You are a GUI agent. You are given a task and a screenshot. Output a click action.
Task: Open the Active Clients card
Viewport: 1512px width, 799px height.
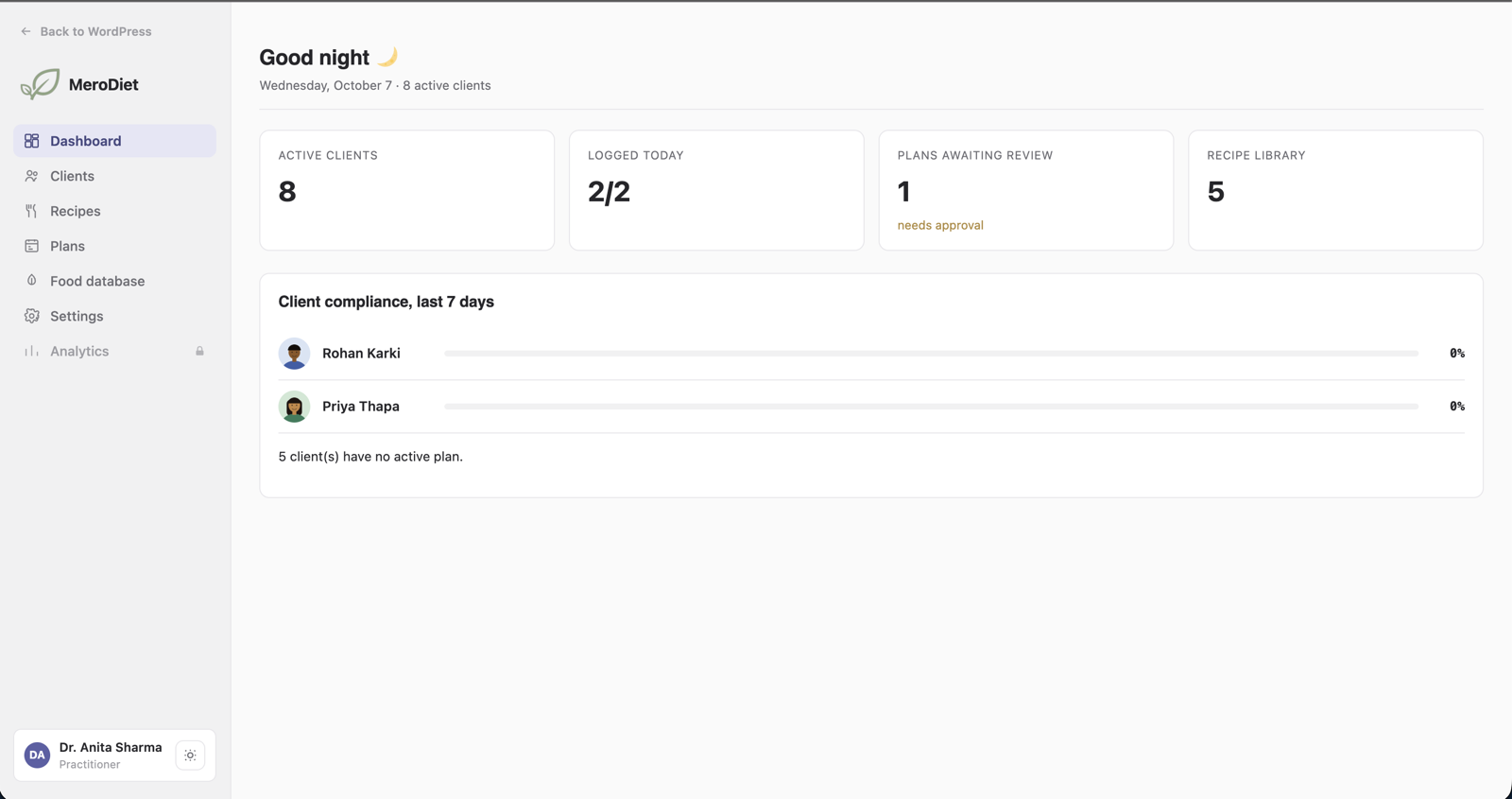click(407, 190)
